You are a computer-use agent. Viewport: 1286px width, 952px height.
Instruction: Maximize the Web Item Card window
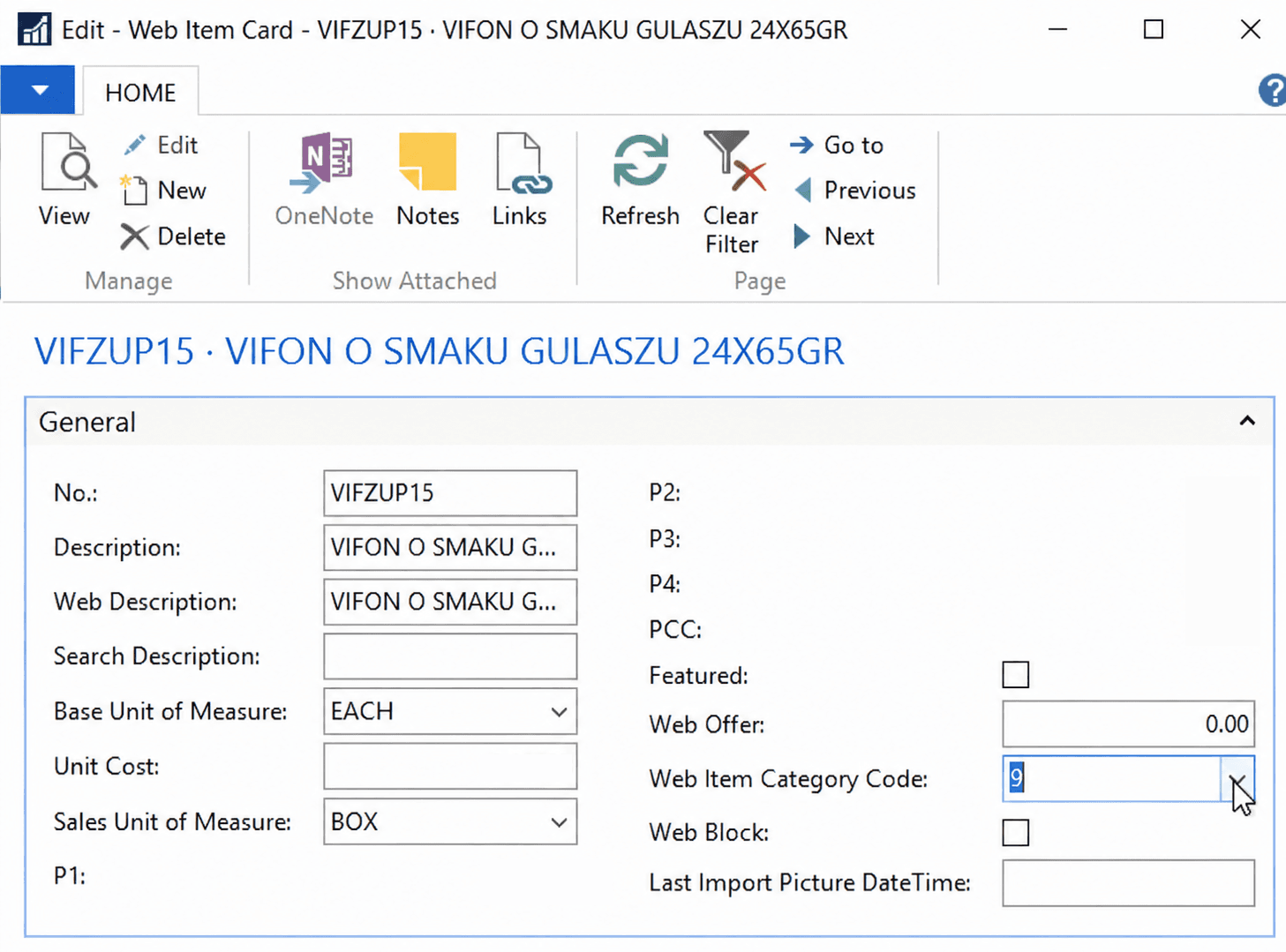tap(1154, 29)
